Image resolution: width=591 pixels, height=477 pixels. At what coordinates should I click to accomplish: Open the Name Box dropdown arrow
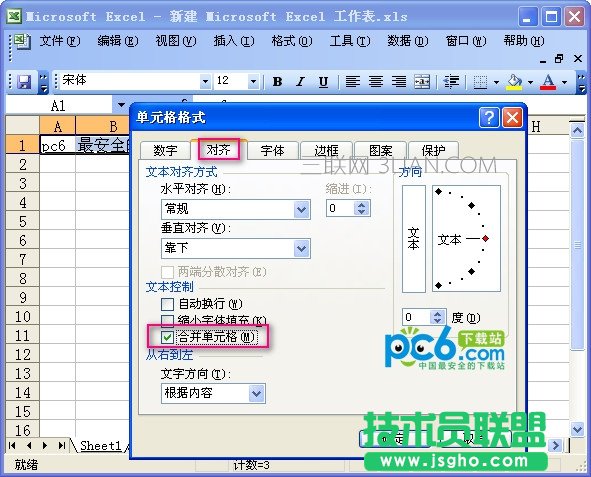pos(121,105)
